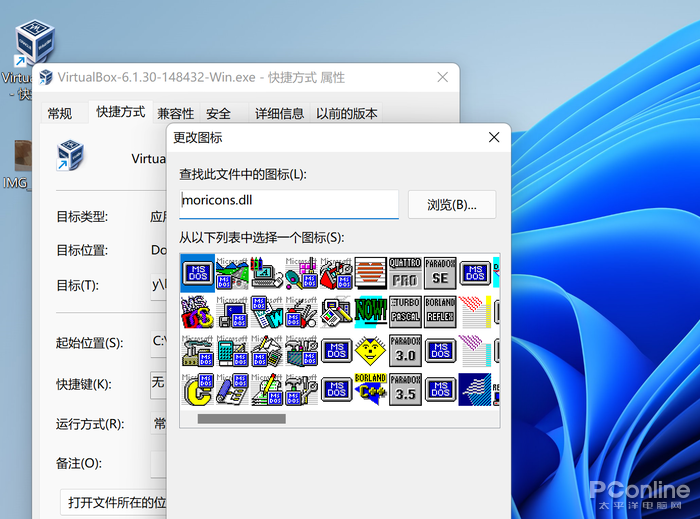Screen dimensions: 700x519
Task: Click the moricons.dll file path field
Action: click(288, 203)
